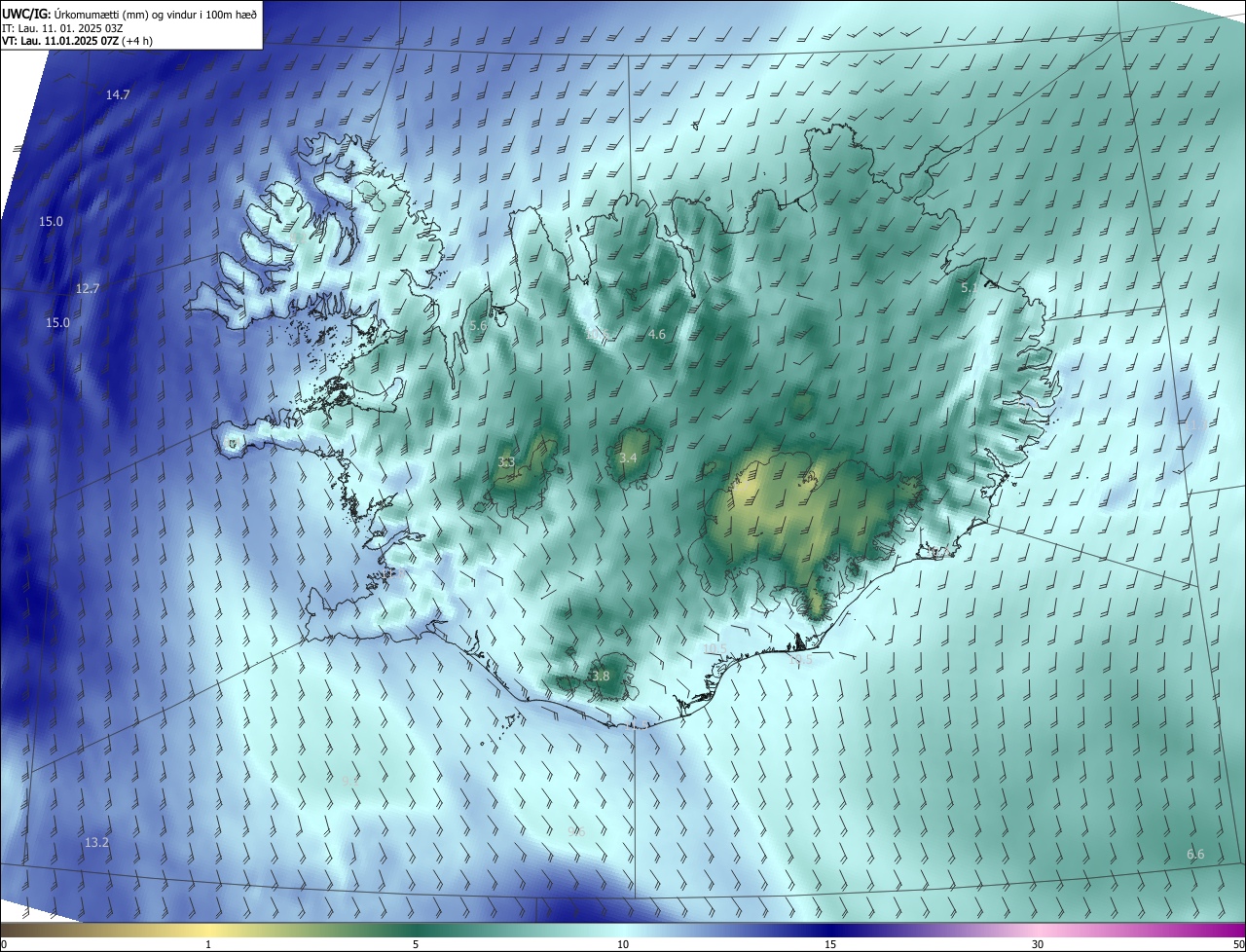The width and height of the screenshot is (1246, 952).
Task: Click the 14.7 precipitation value label
Action: click(118, 94)
